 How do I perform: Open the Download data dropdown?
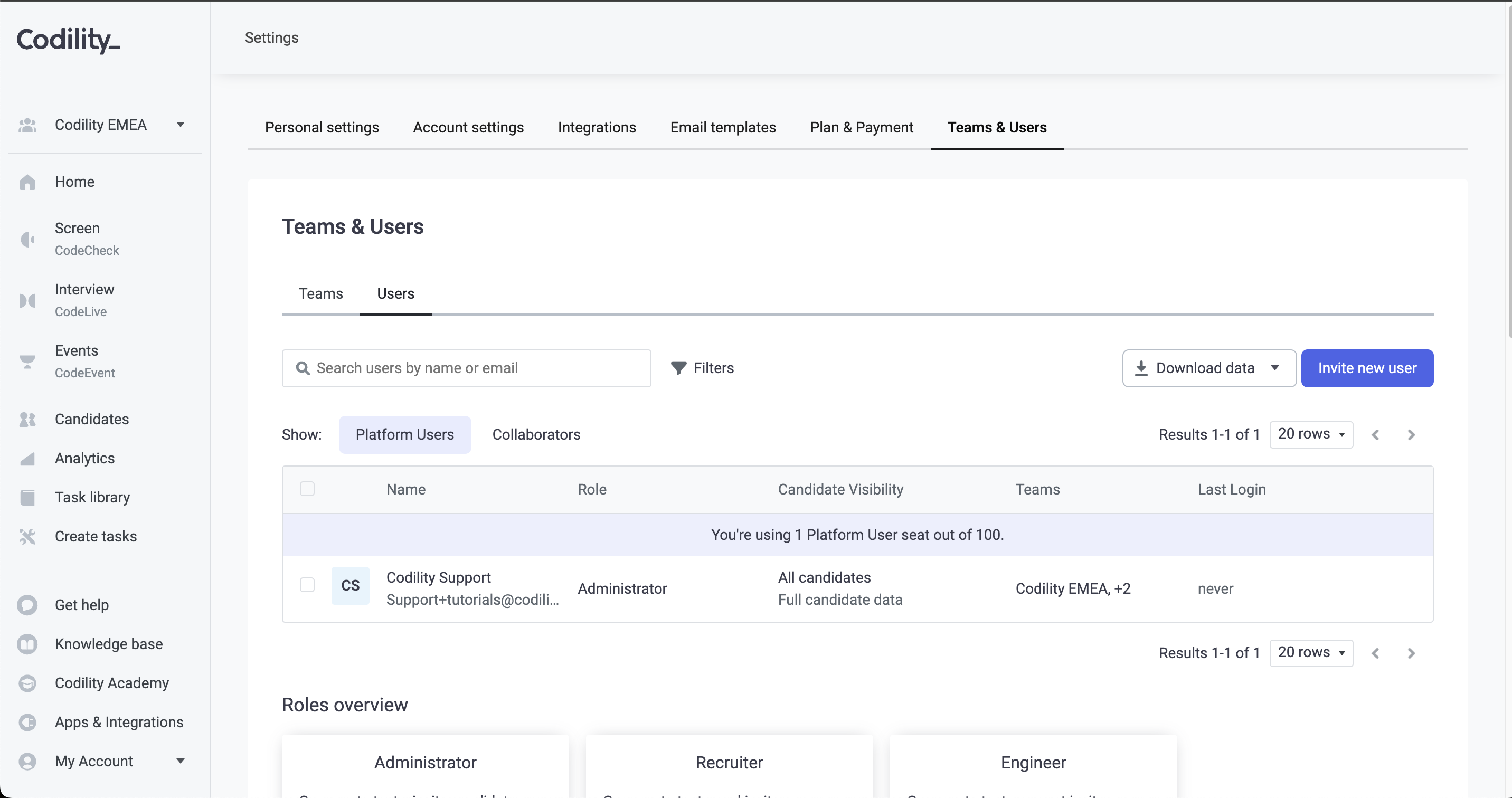(x=1209, y=368)
